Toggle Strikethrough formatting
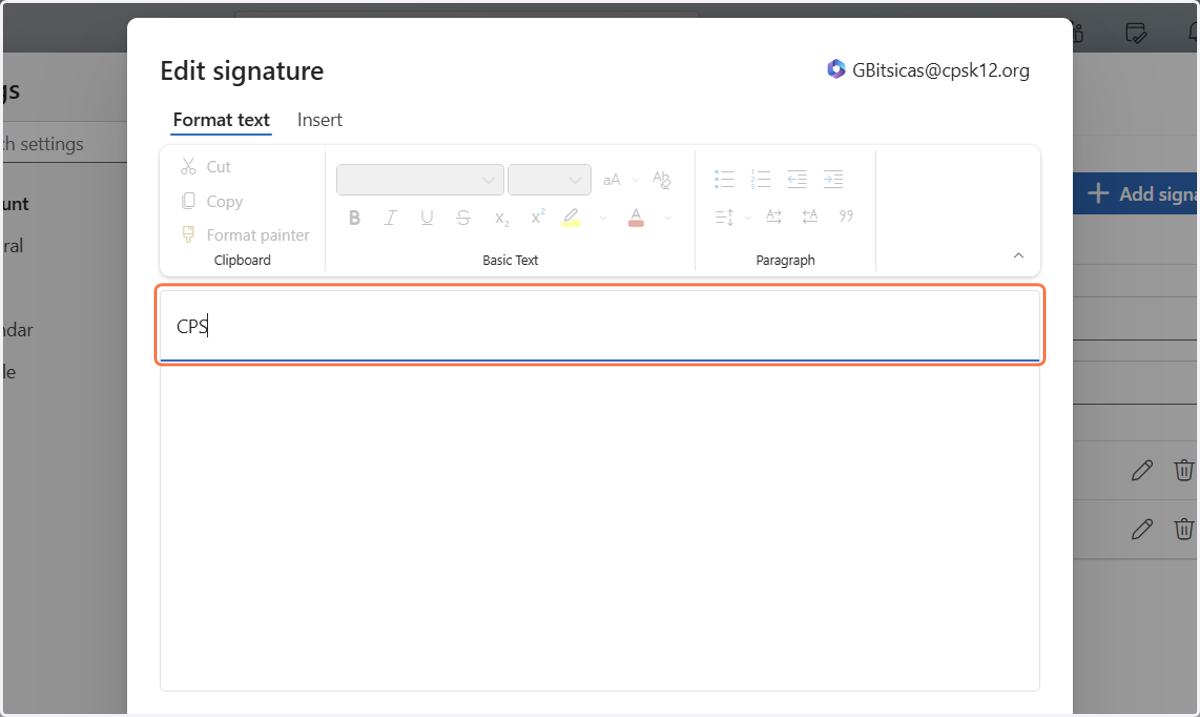Image resolution: width=1200 pixels, height=717 pixels. click(x=463, y=217)
